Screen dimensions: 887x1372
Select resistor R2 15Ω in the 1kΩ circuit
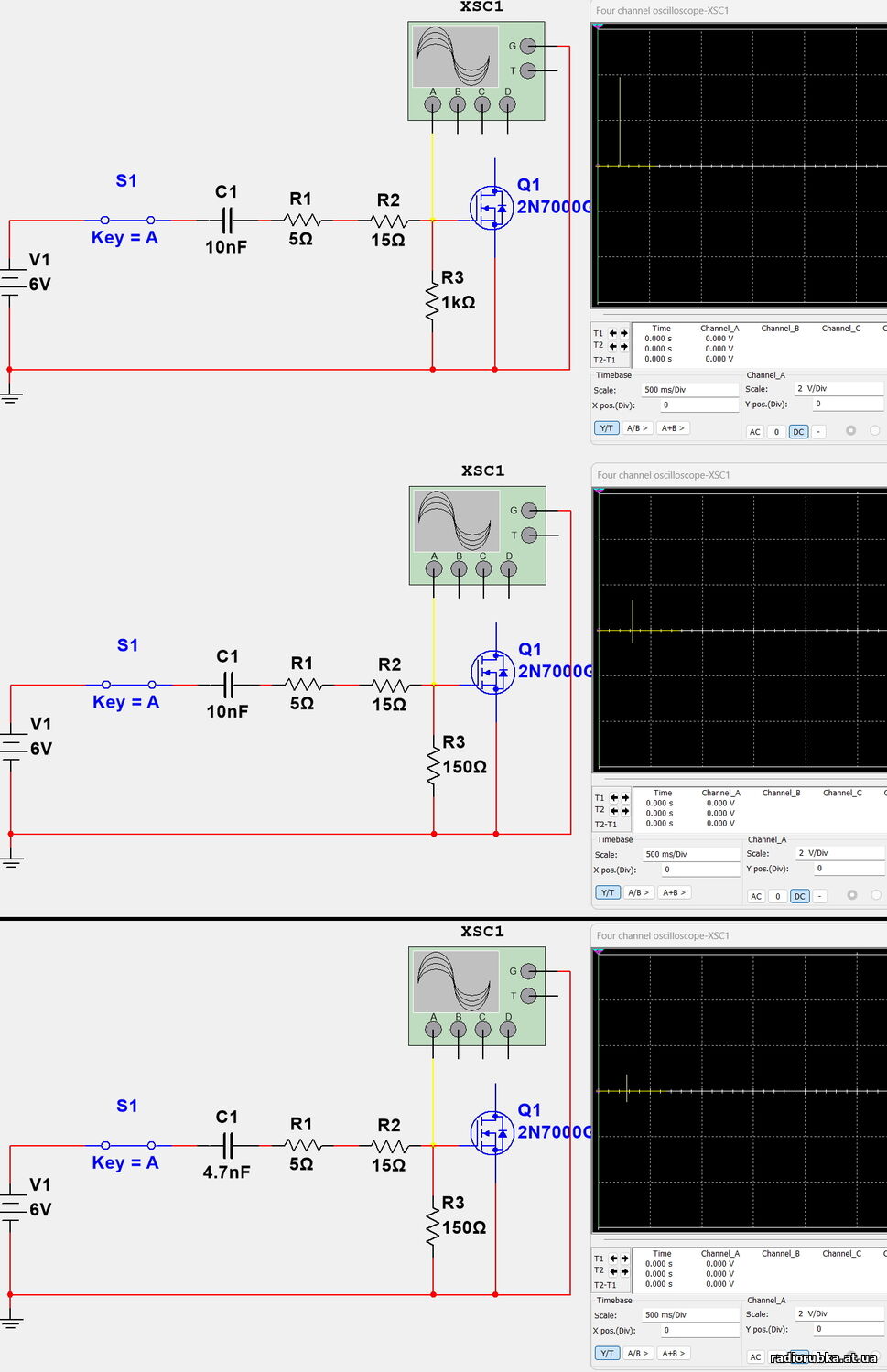click(x=389, y=220)
